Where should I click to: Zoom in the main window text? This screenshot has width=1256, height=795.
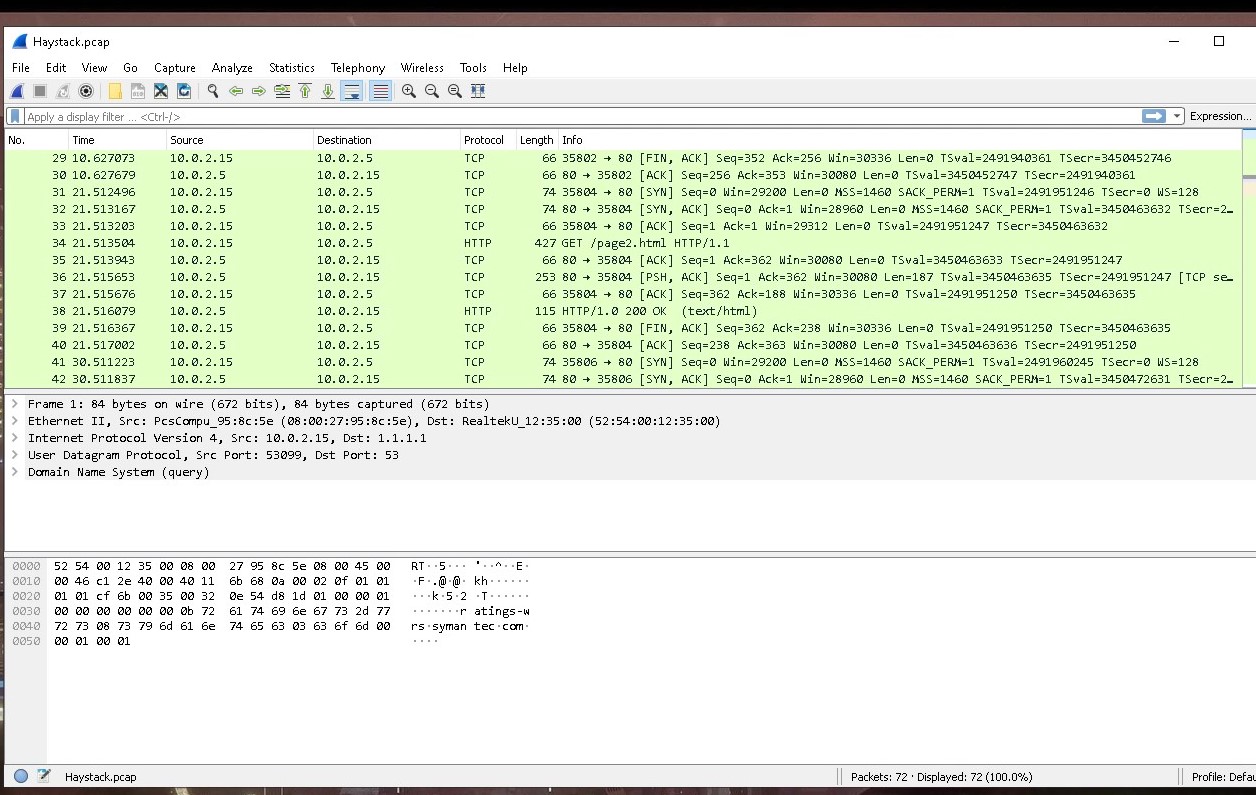tap(409, 91)
